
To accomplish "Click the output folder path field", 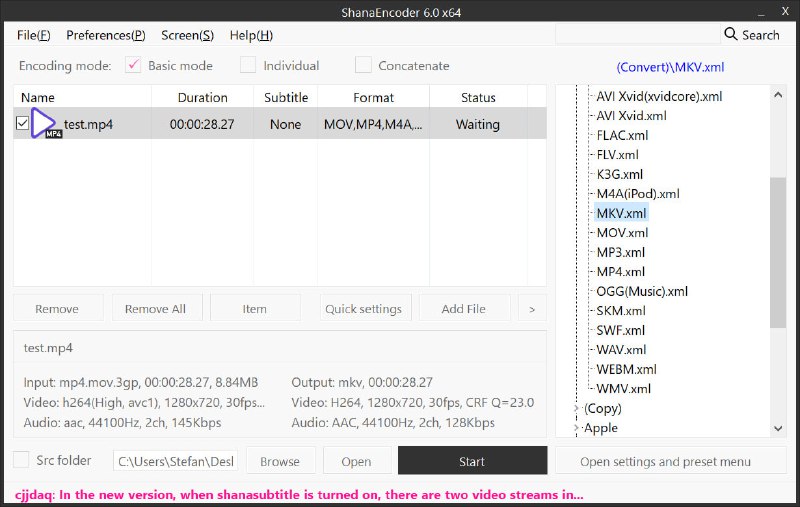I will (x=174, y=461).
